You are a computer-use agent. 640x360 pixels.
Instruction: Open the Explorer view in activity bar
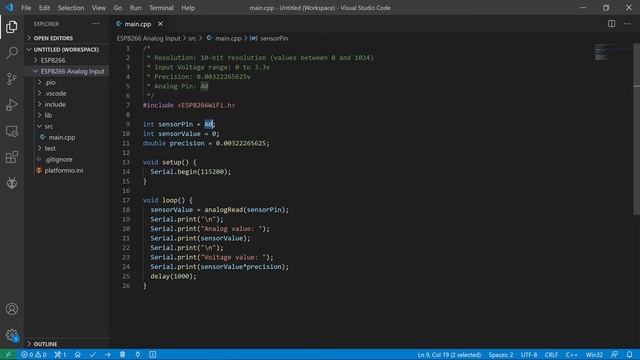point(12,27)
